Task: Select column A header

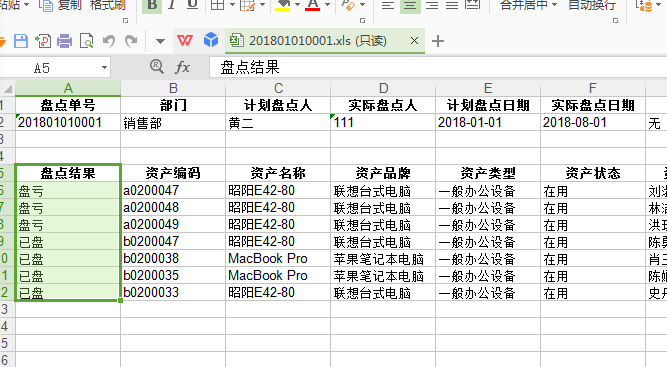Action: click(x=68, y=88)
